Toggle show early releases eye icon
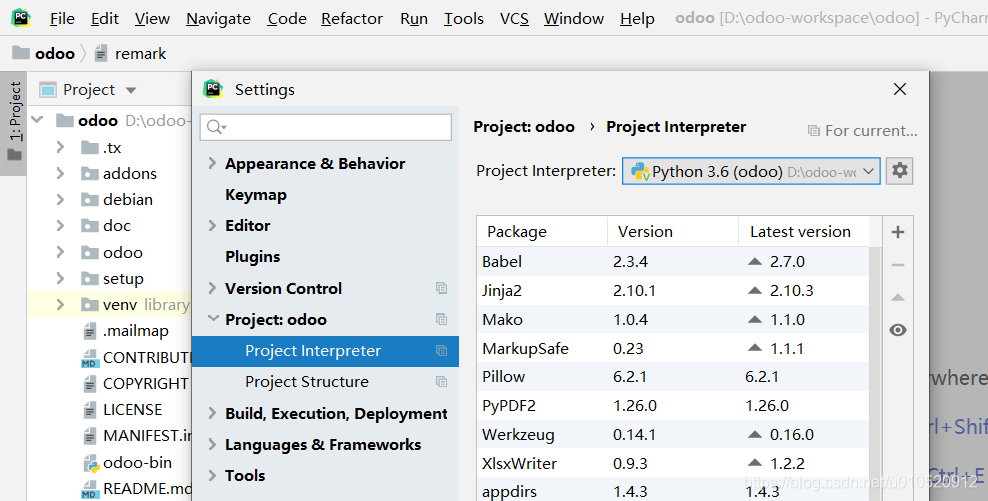988x501 pixels. pyautogui.click(x=898, y=330)
